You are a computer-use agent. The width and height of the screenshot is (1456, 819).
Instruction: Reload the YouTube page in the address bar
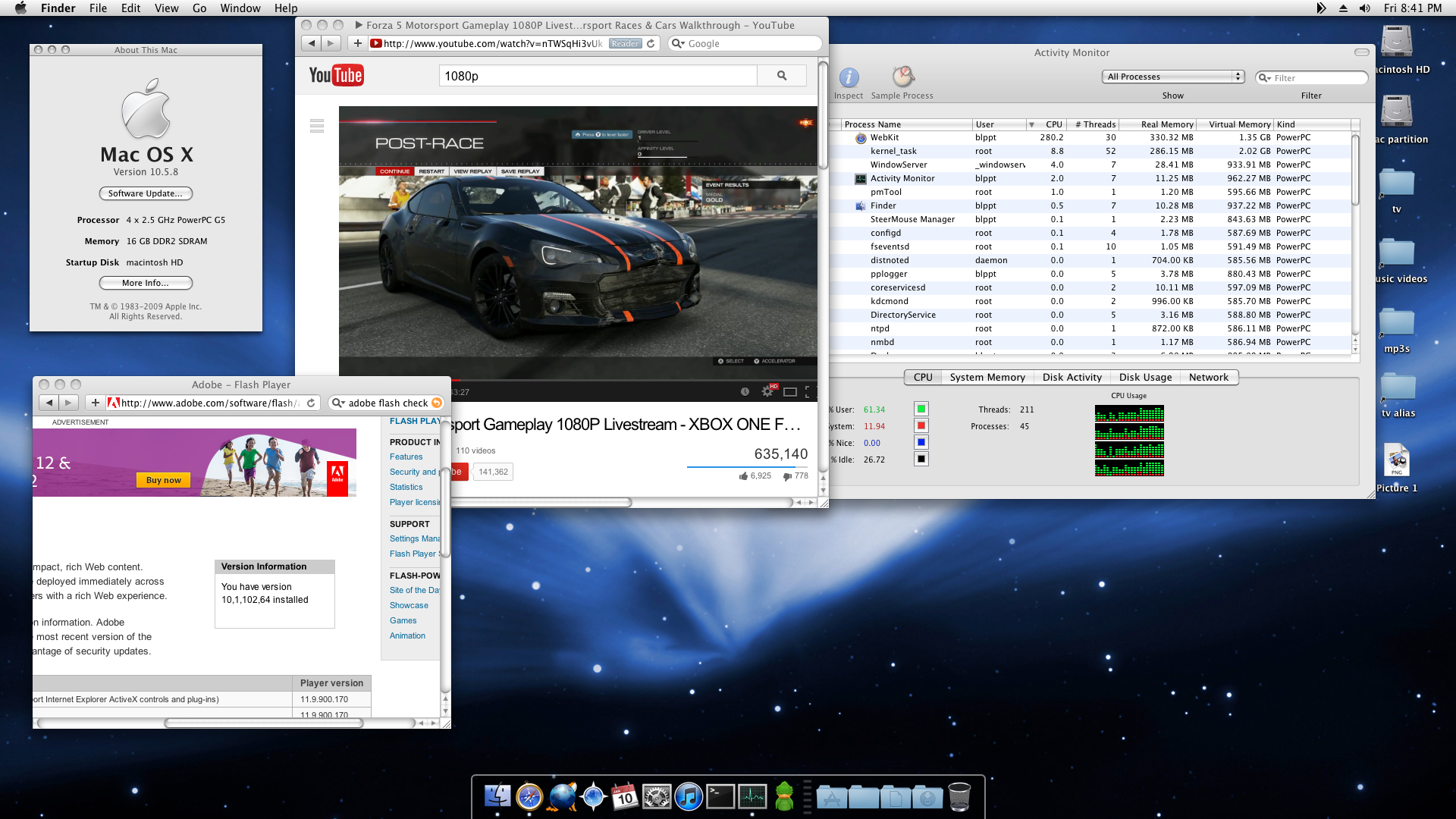click(651, 44)
